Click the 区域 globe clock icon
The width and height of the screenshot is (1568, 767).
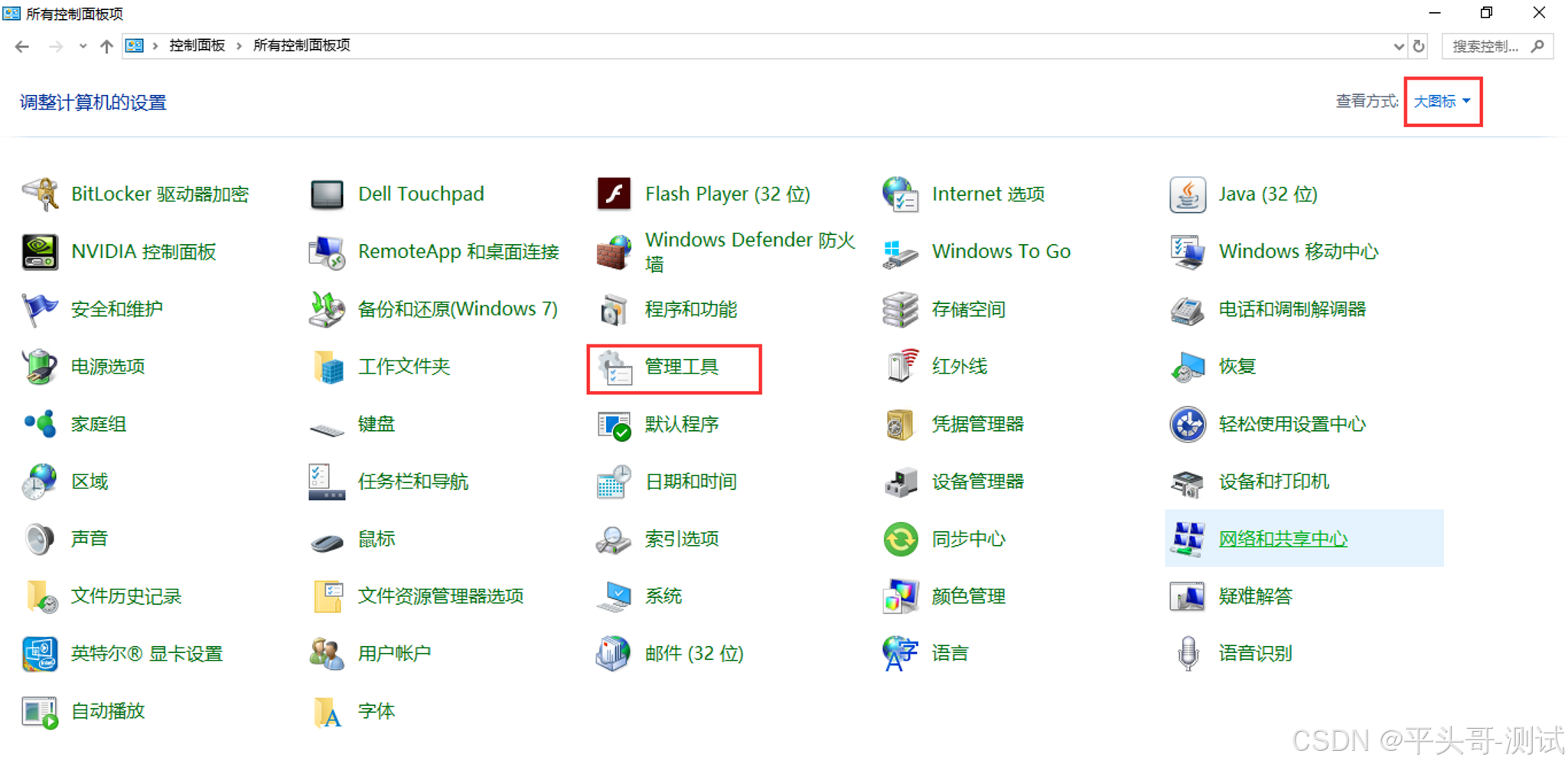40,481
